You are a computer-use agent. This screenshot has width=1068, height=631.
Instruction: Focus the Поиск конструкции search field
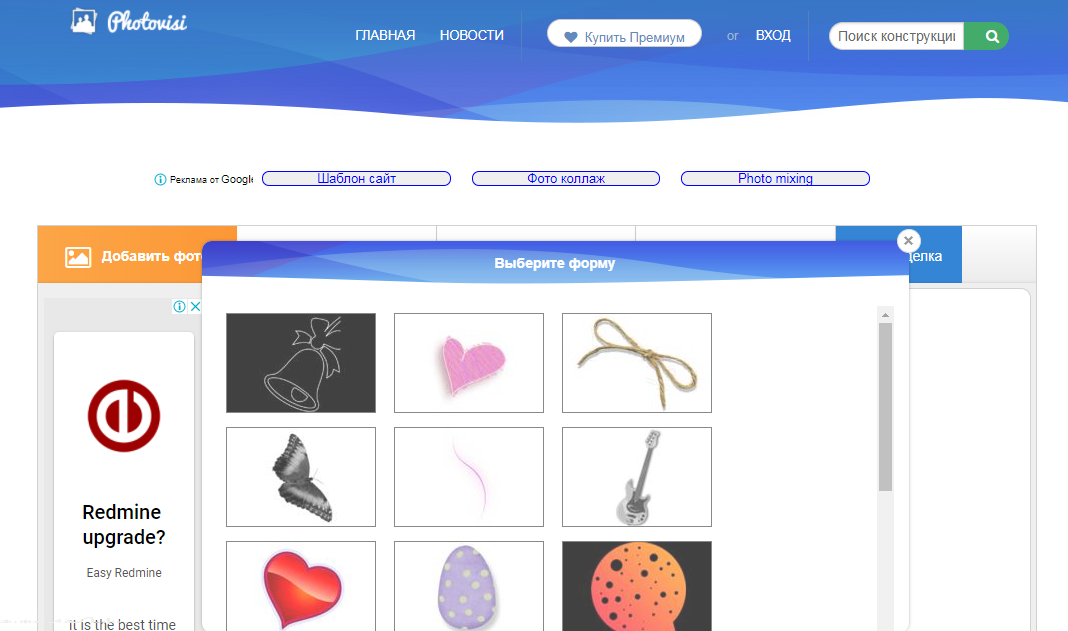(896, 36)
